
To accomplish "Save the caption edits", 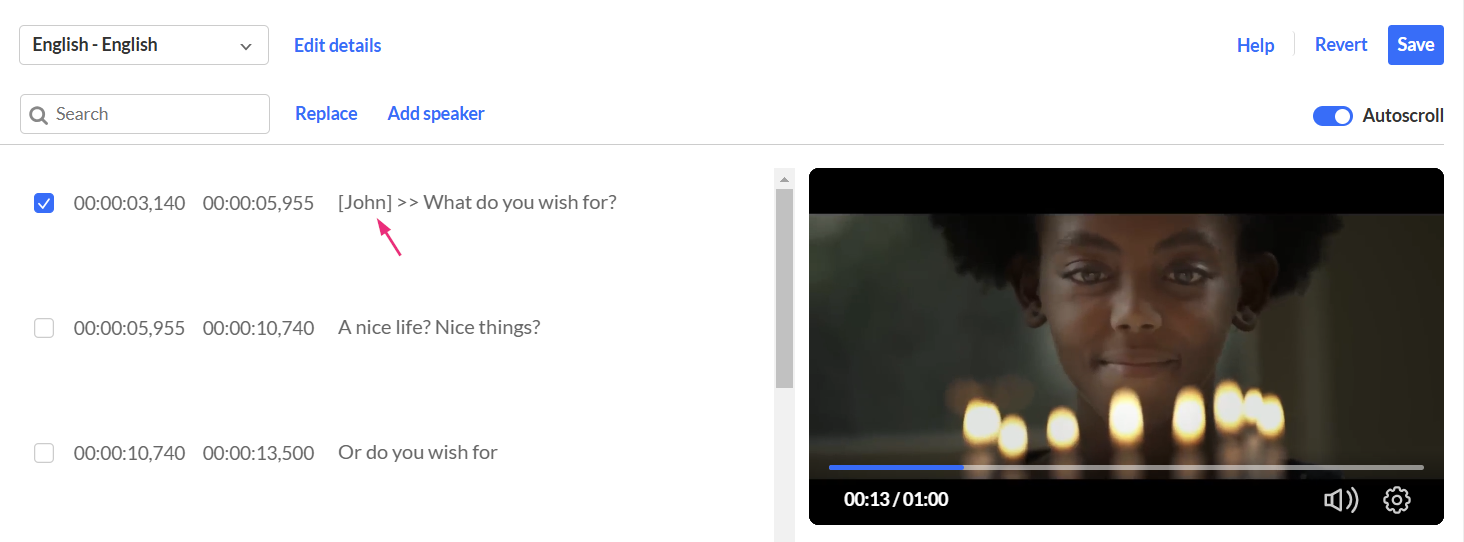I will [1416, 45].
